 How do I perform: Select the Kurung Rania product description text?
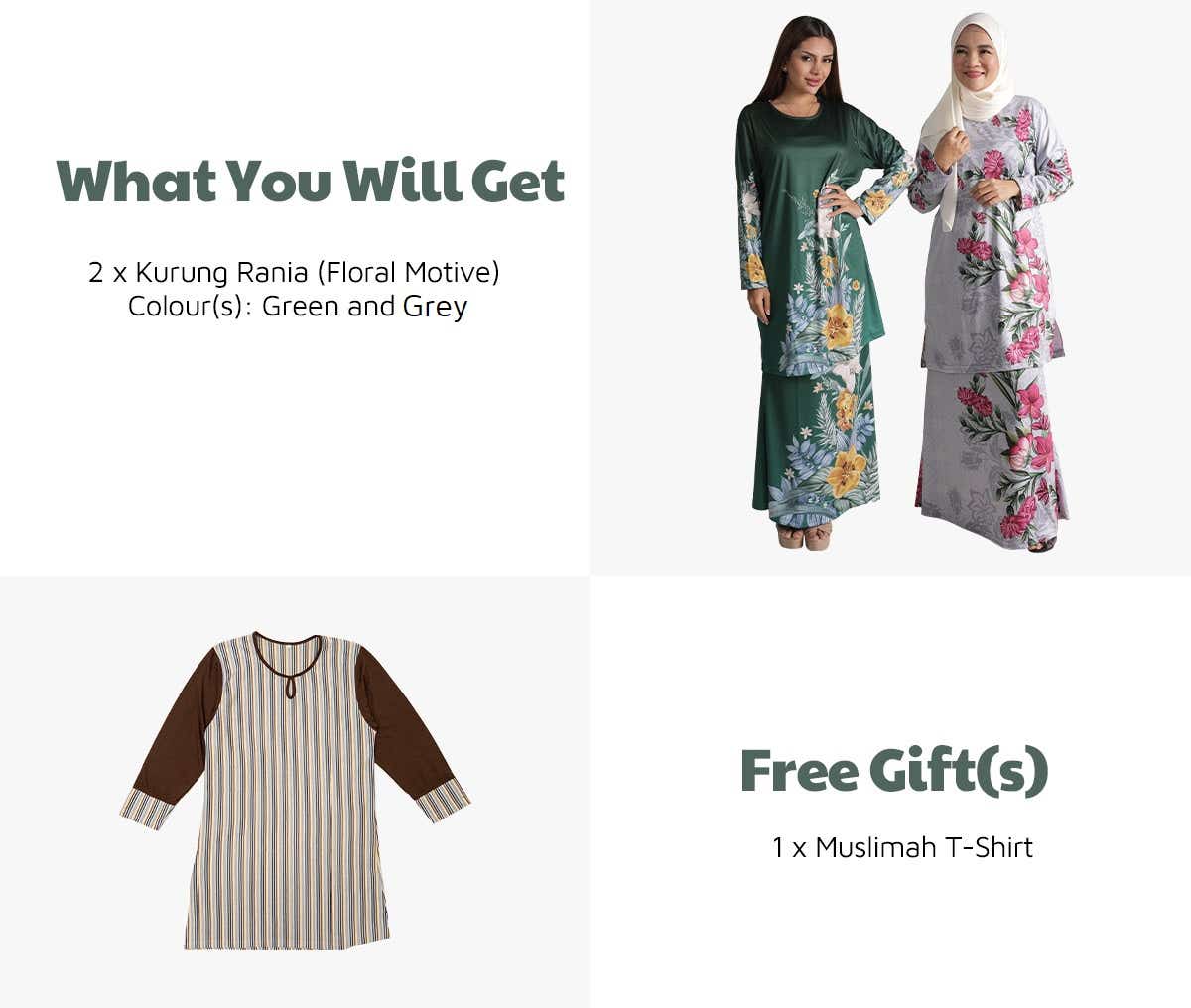[x=294, y=272]
